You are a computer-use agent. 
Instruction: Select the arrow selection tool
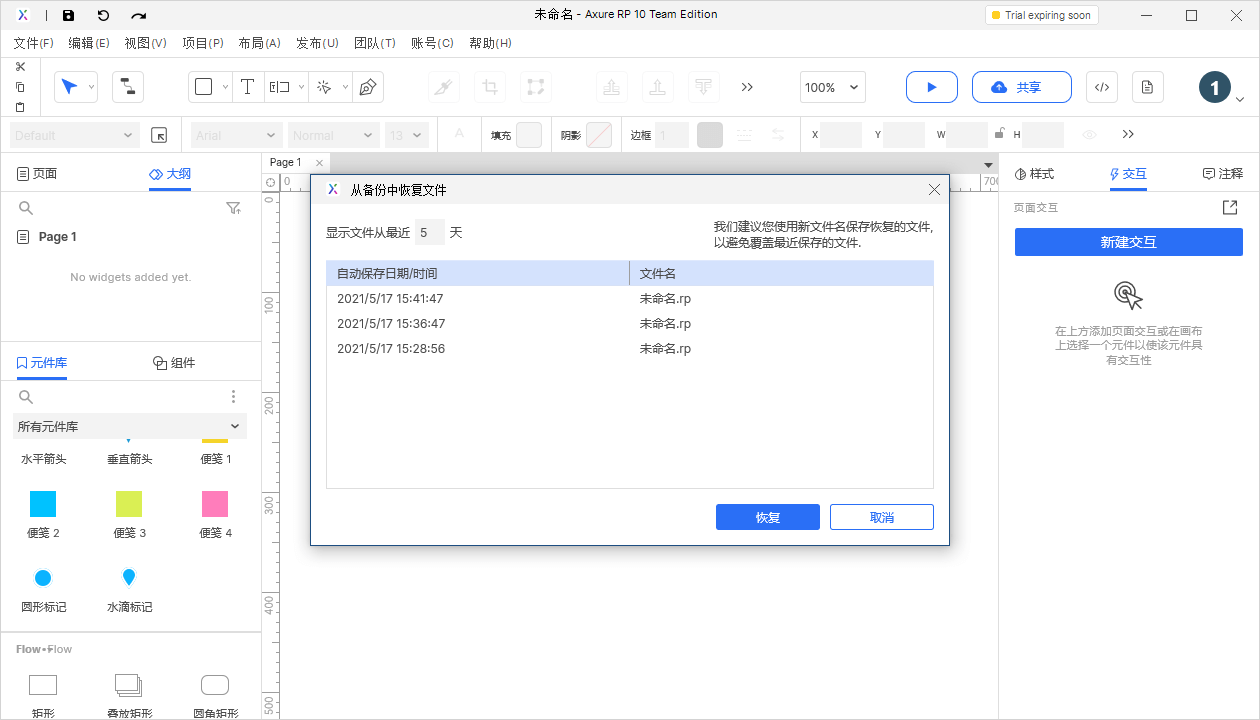click(68, 87)
